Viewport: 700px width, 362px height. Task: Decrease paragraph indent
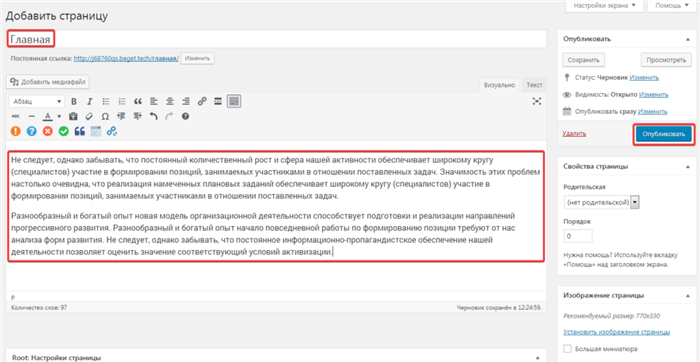click(121, 117)
